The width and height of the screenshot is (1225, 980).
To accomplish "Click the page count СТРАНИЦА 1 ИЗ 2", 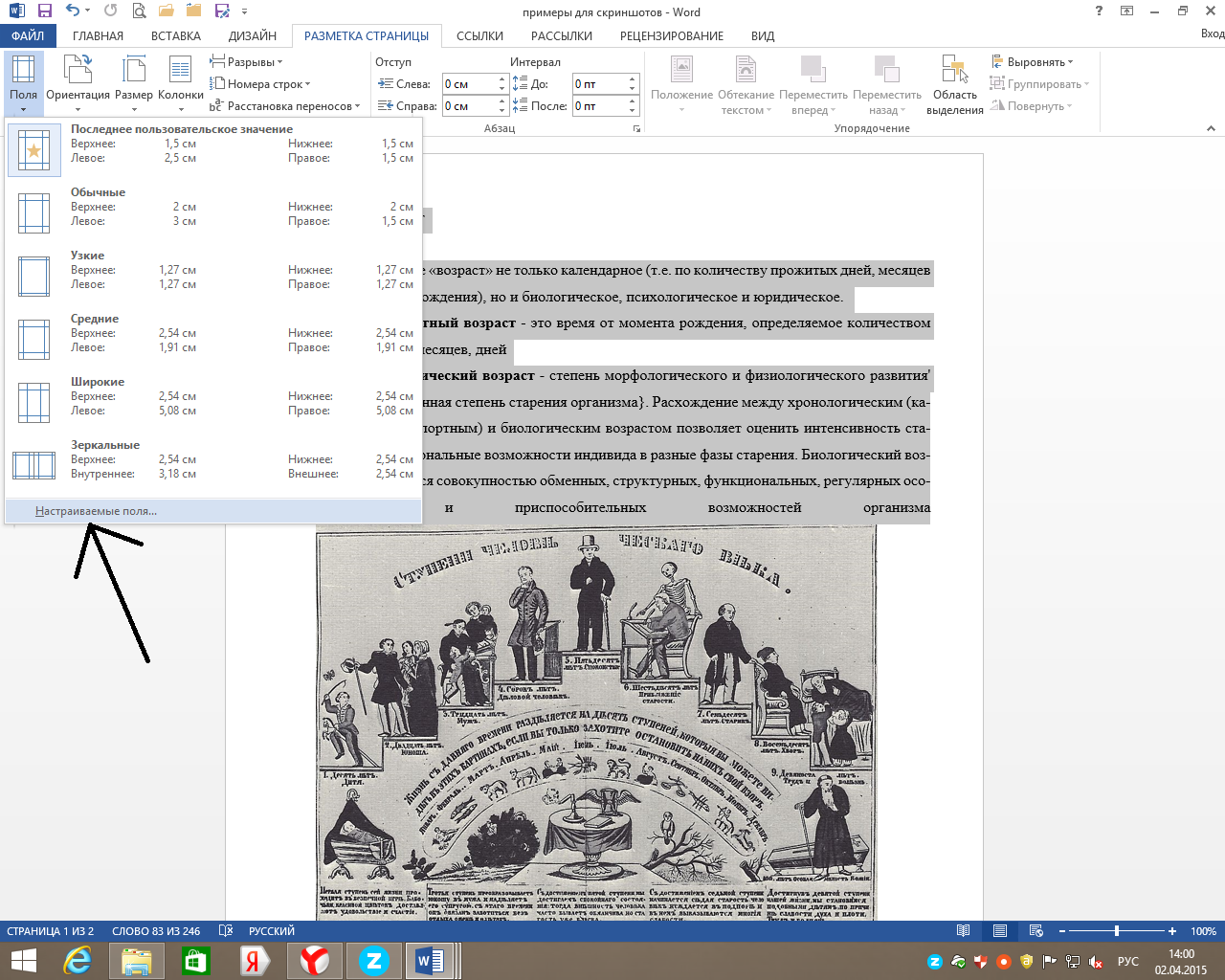I will [51, 931].
